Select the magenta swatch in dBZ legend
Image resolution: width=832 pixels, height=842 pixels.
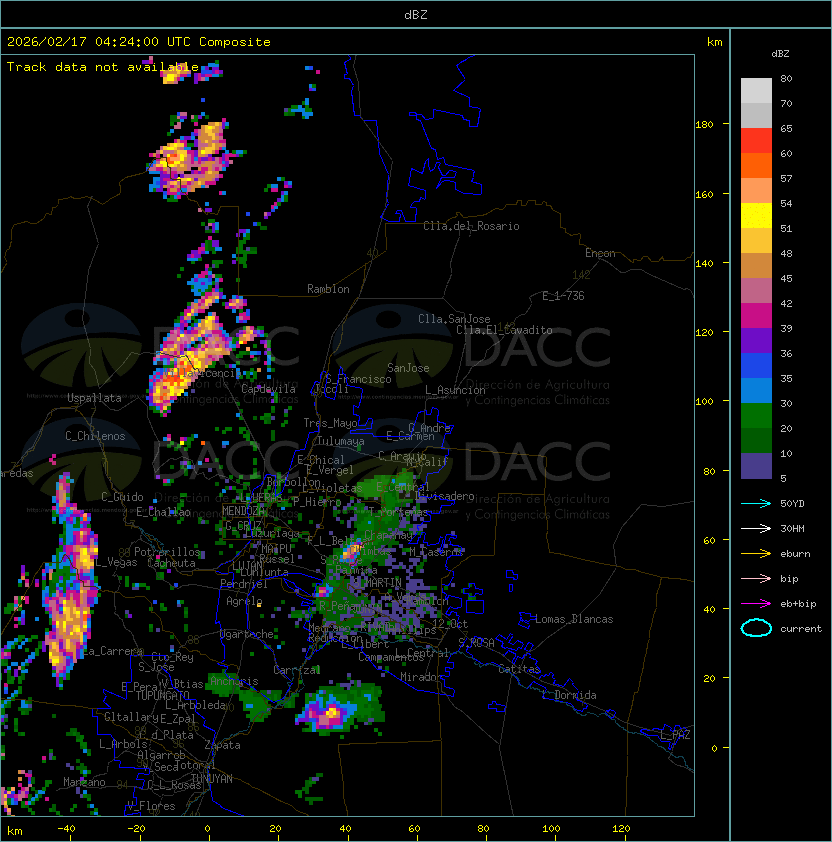coord(756,316)
